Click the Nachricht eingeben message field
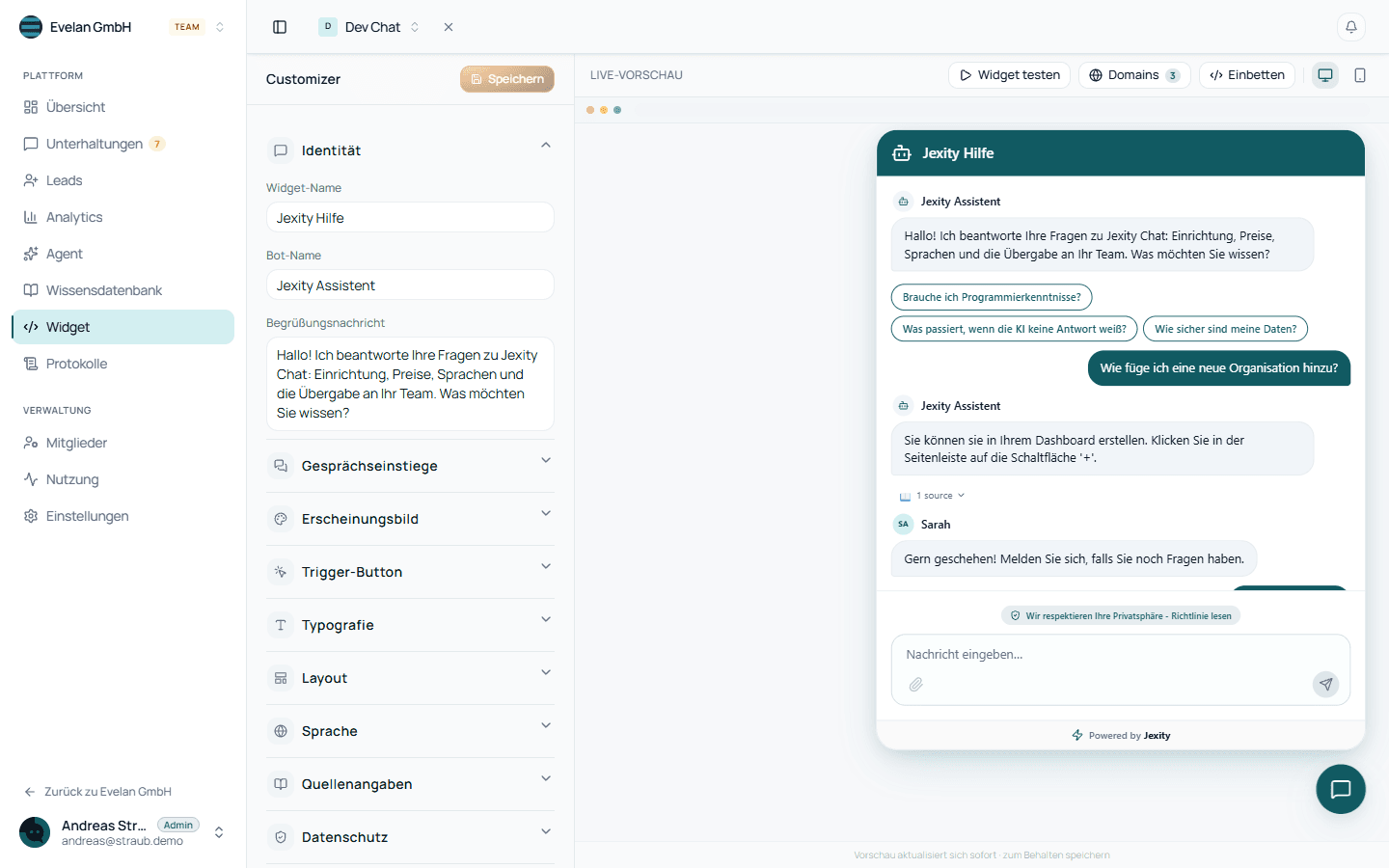This screenshot has width=1389, height=868. [1121, 655]
